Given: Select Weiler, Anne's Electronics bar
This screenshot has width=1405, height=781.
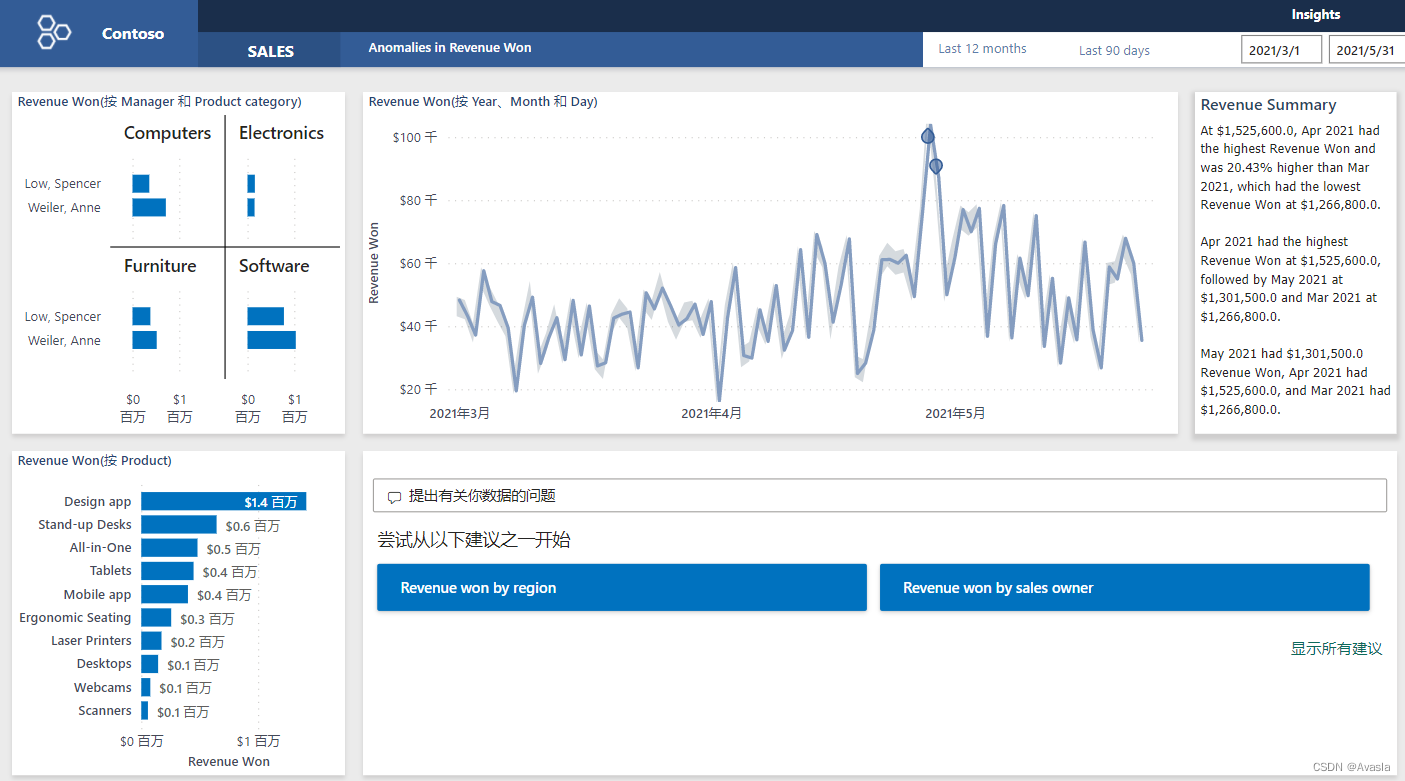Looking at the screenshot, I should click(x=251, y=208).
